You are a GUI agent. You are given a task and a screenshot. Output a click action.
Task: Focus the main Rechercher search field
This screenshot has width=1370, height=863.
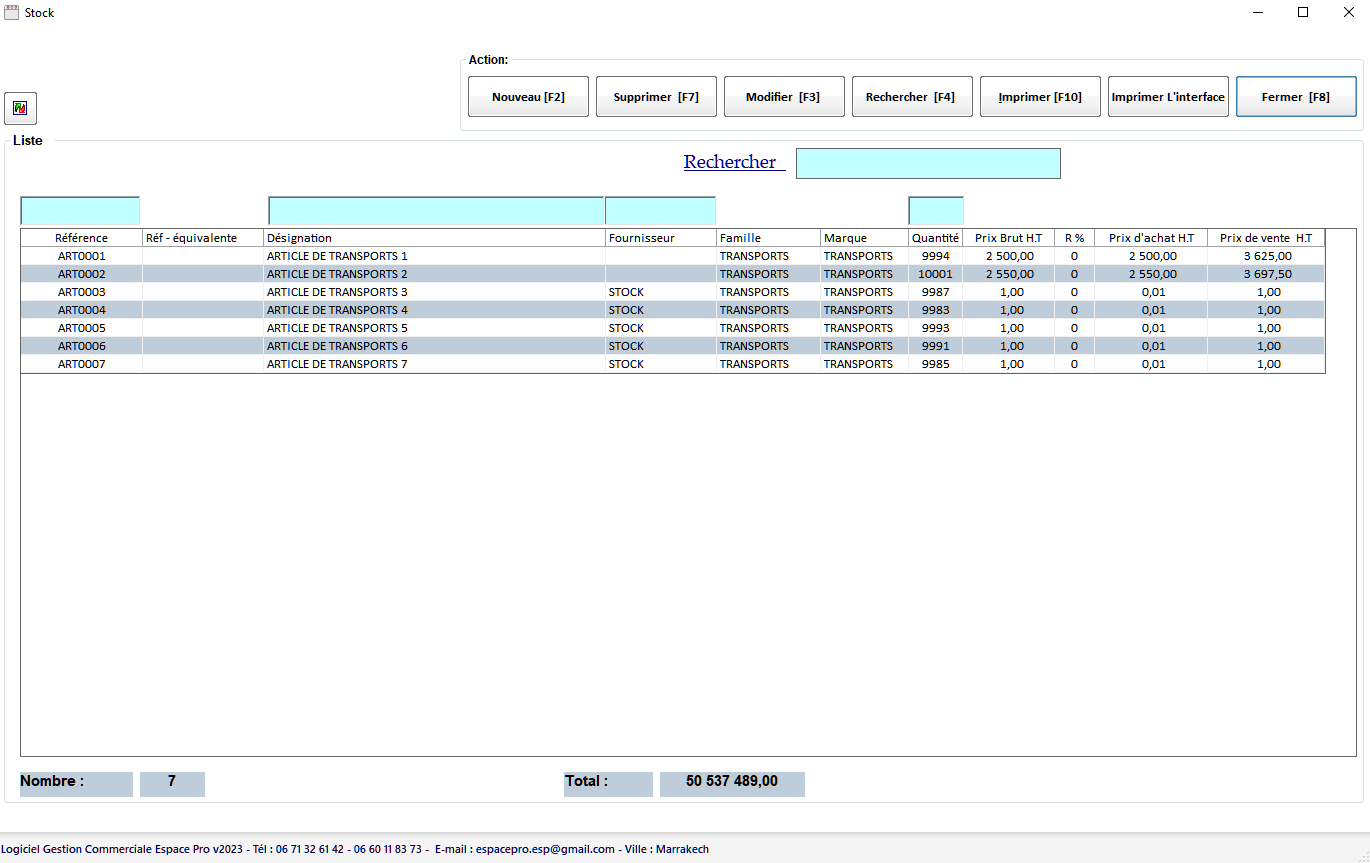(928, 164)
